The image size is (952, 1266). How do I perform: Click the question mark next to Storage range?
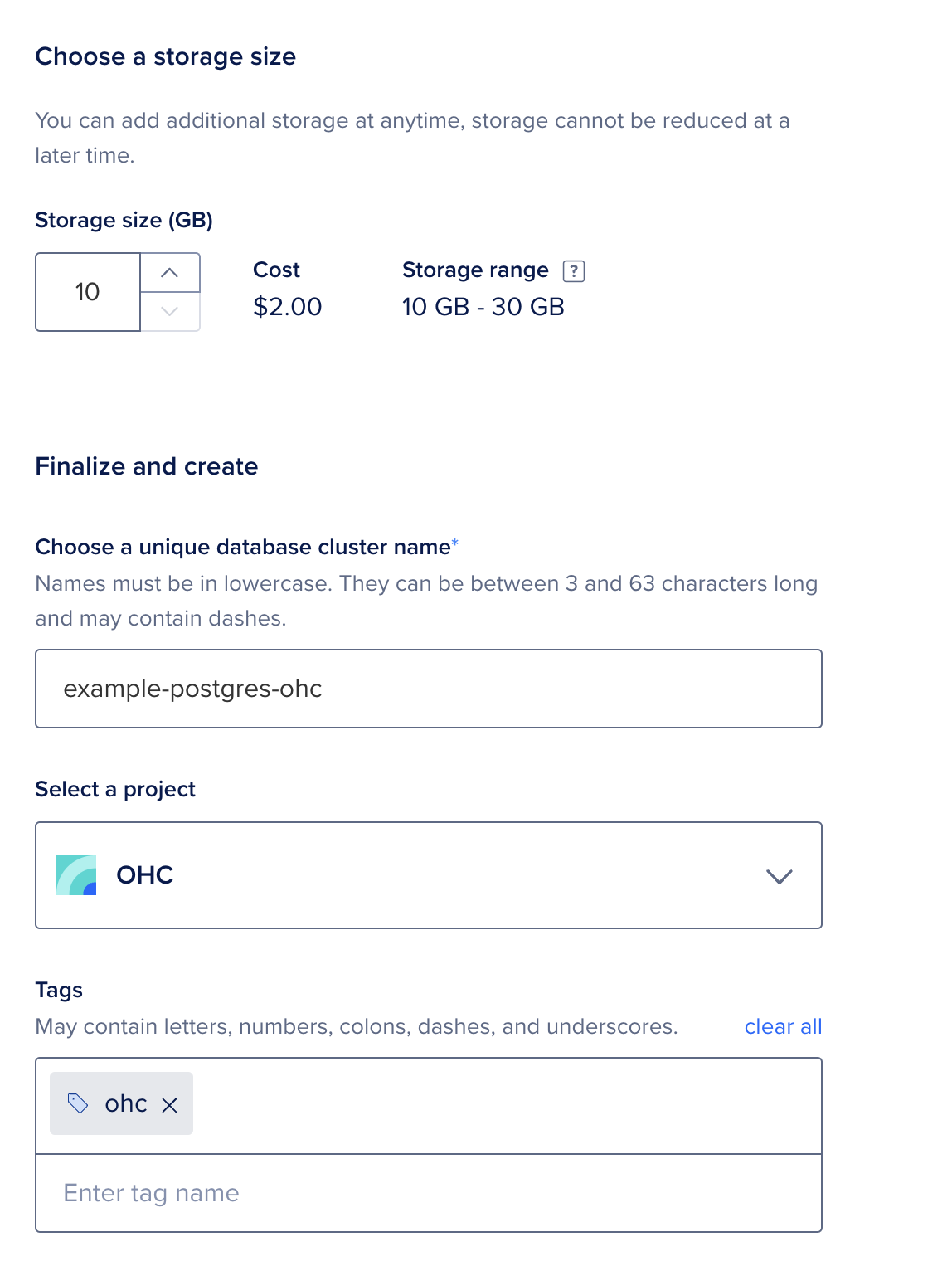pyautogui.click(x=576, y=270)
